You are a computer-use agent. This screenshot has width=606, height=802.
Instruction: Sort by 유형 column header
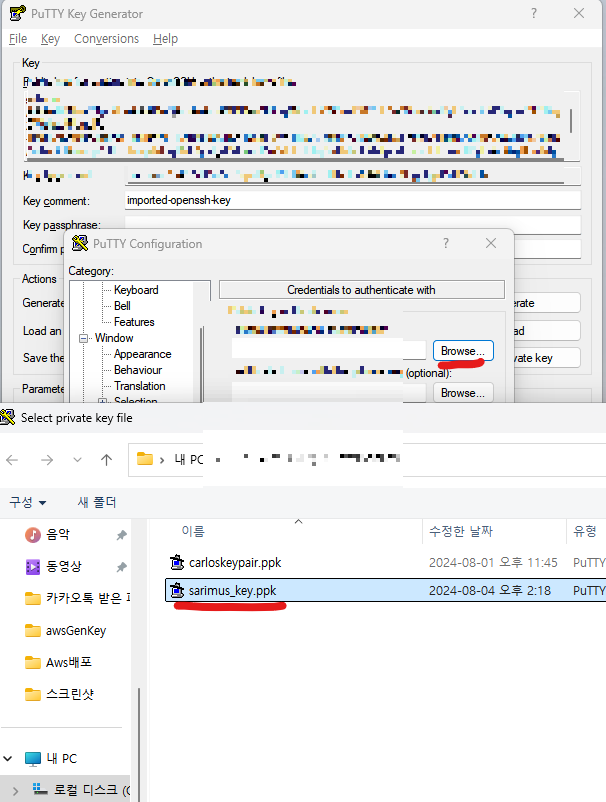(x=585, y=531)
